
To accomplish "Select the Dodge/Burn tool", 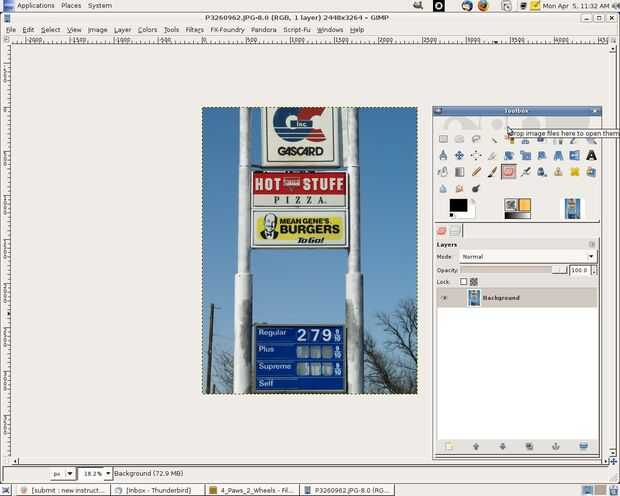I will [476, 189].
